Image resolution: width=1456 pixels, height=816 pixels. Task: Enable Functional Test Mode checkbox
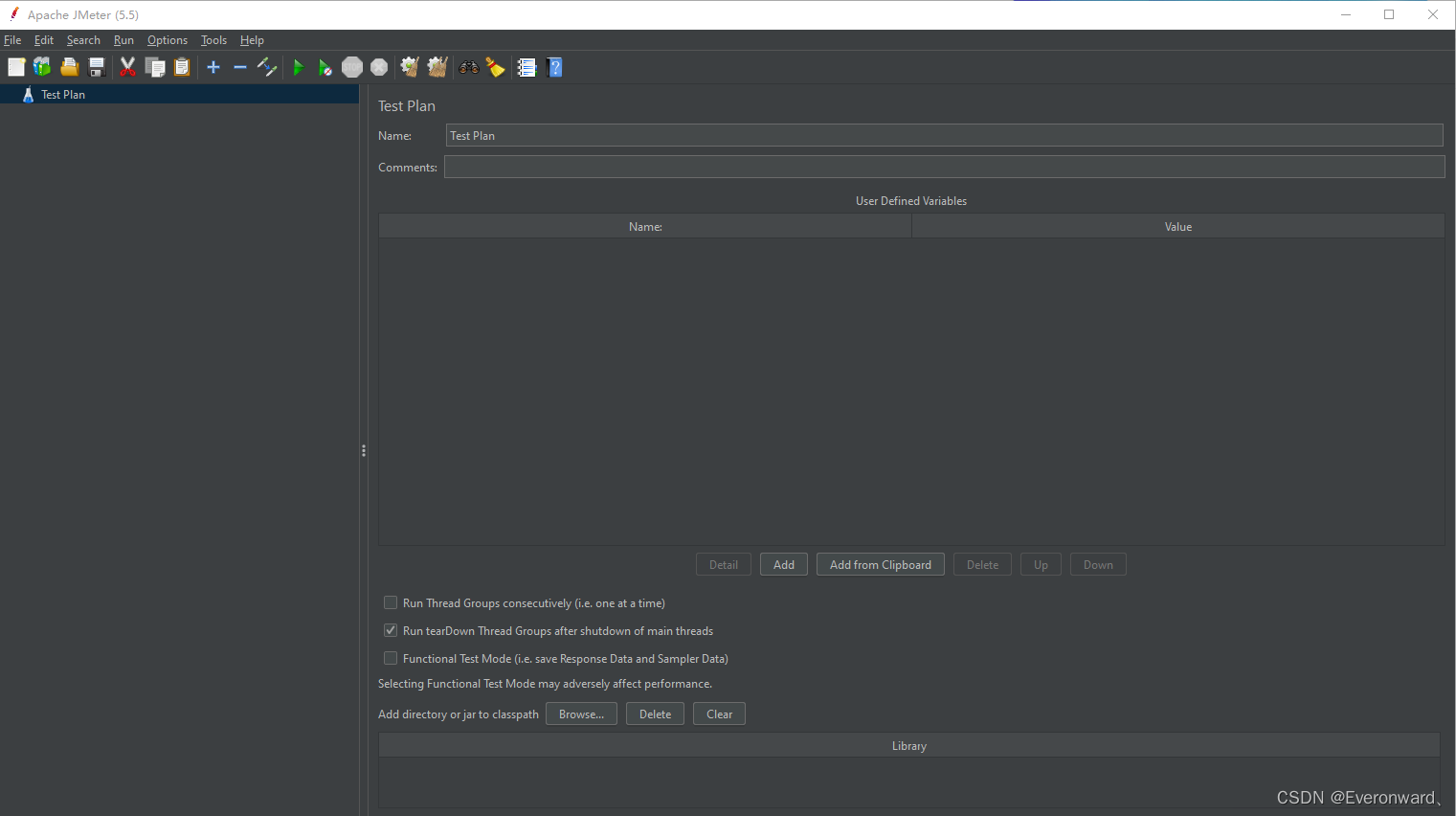coord(391,658)
